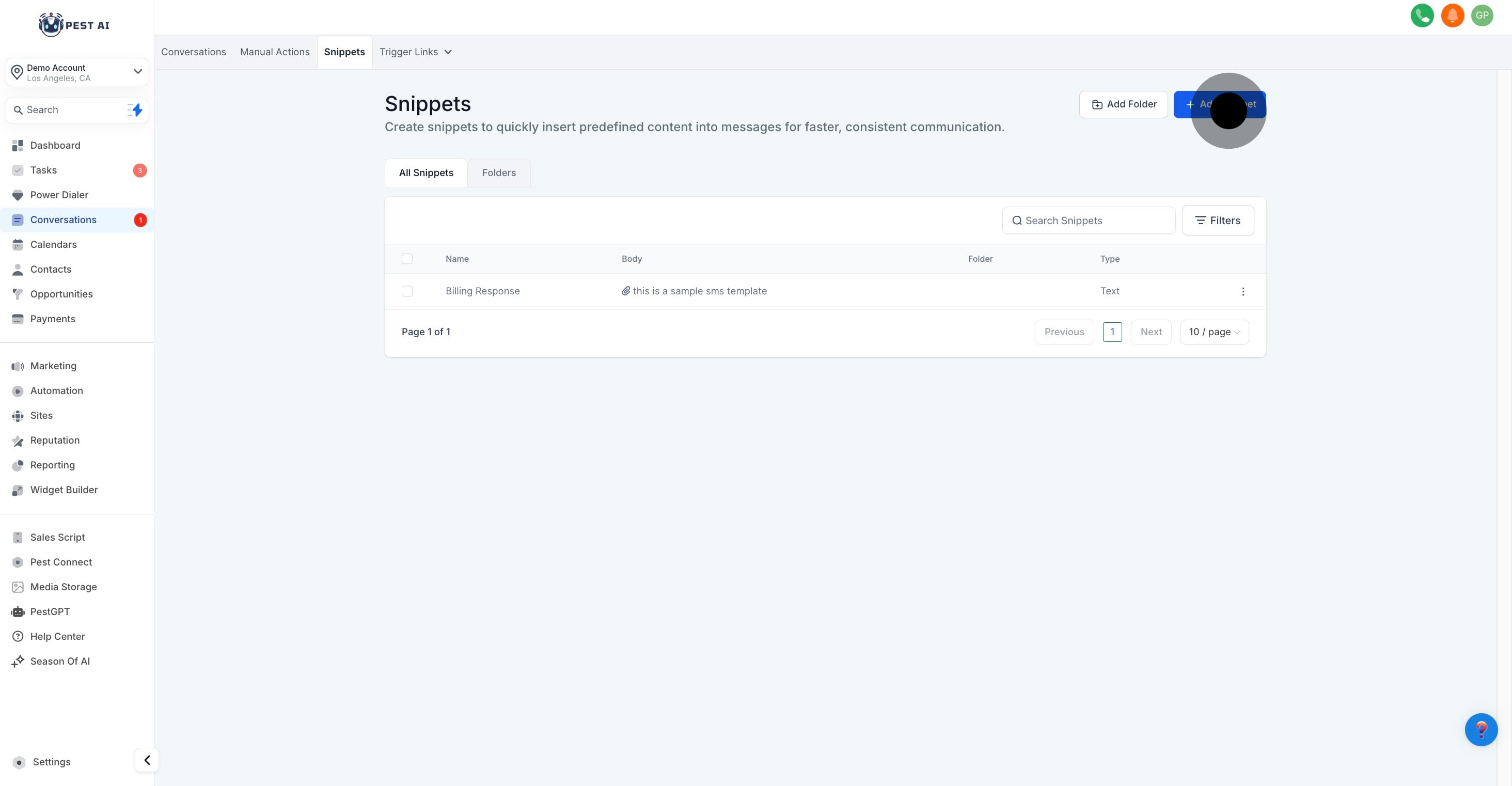The height and width of the screenshot is (786, 1512).
Task: Expand the Trigger Links dropdown
Action: point(416,52)
